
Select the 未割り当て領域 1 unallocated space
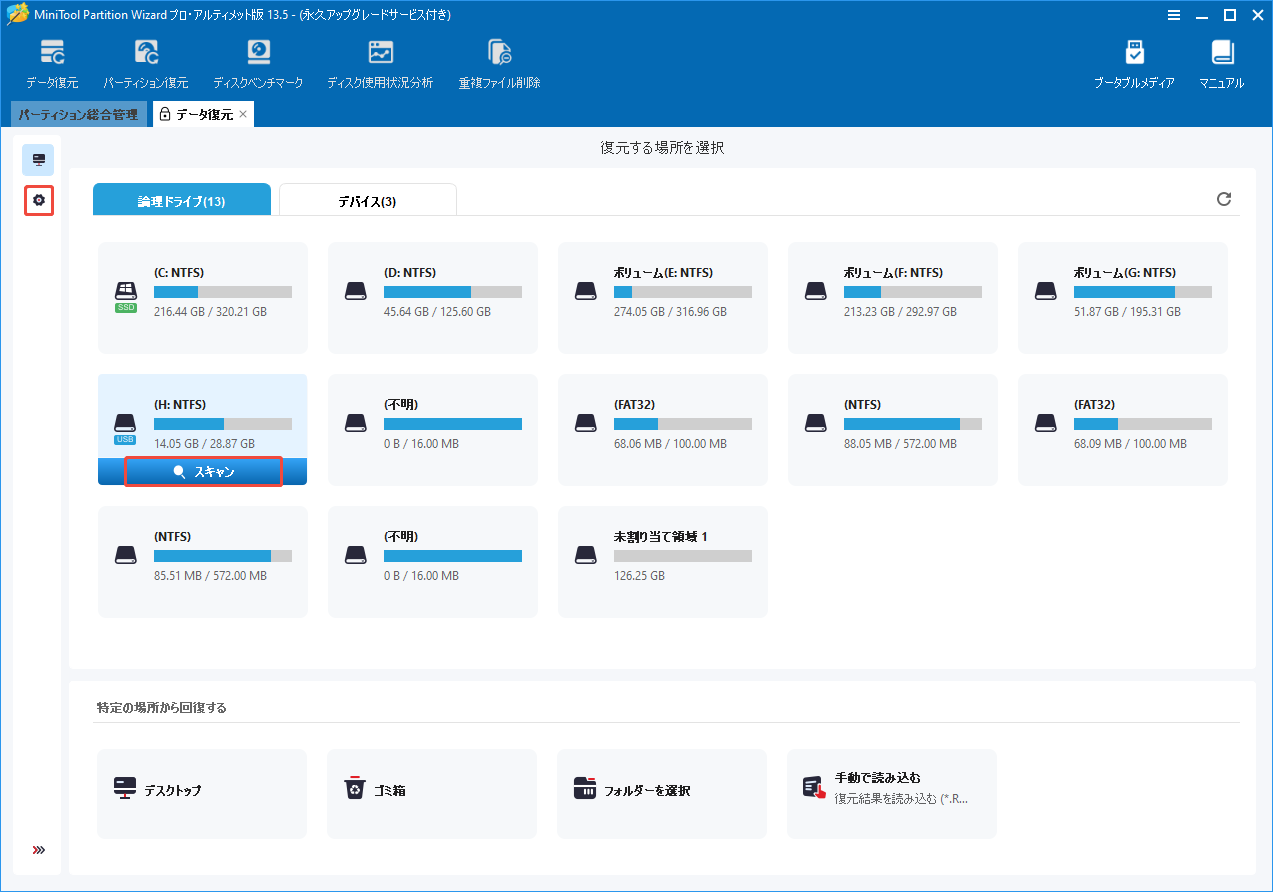tap(661, 561)
